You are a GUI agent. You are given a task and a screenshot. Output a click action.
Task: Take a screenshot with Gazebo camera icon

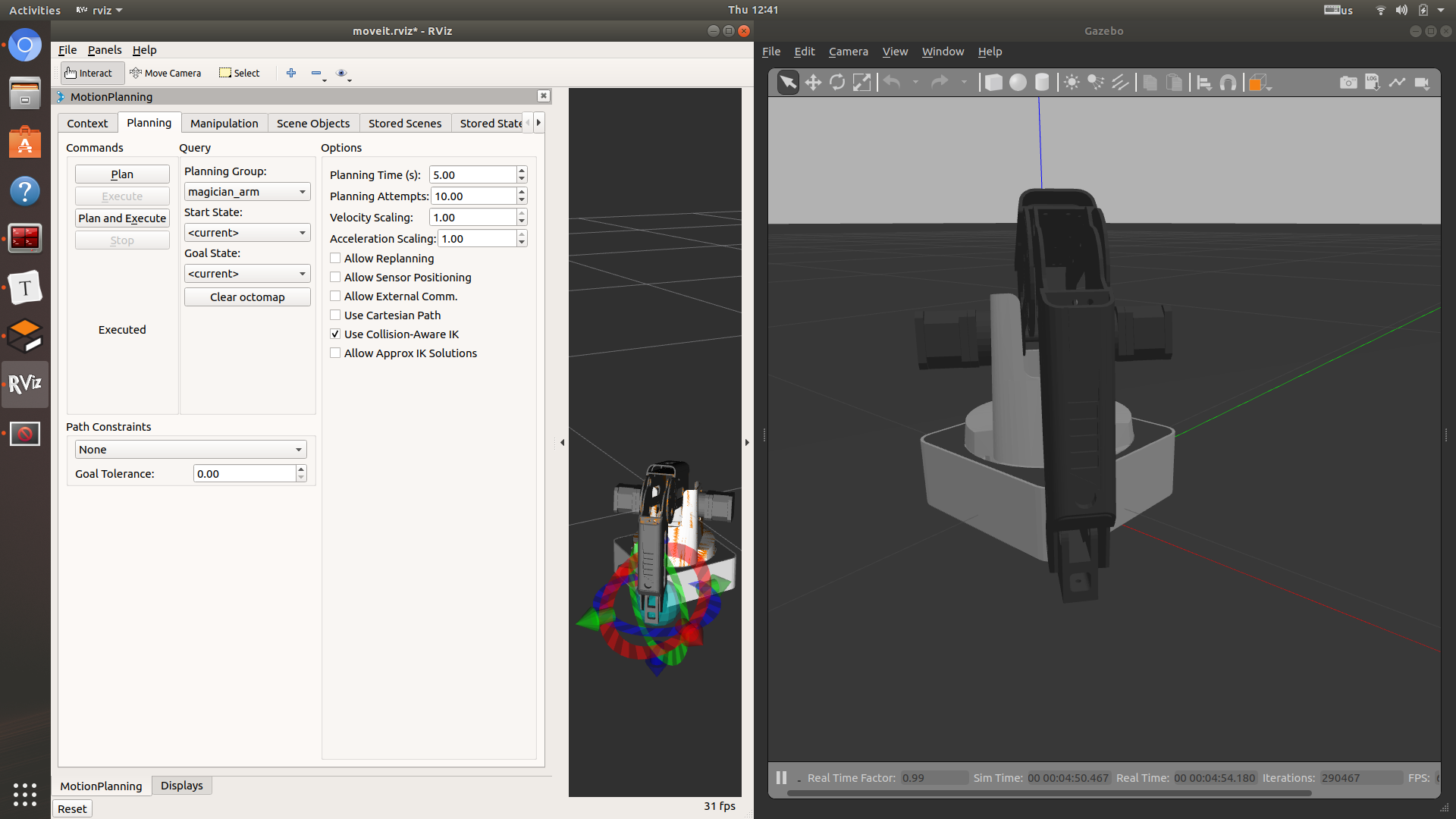pos(1348,83)
